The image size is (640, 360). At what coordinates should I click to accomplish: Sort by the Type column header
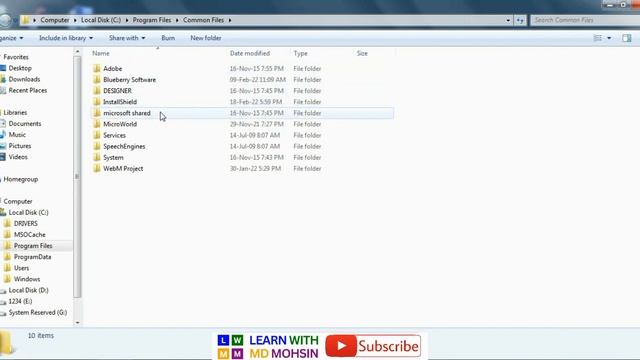(x=300, y=53)
